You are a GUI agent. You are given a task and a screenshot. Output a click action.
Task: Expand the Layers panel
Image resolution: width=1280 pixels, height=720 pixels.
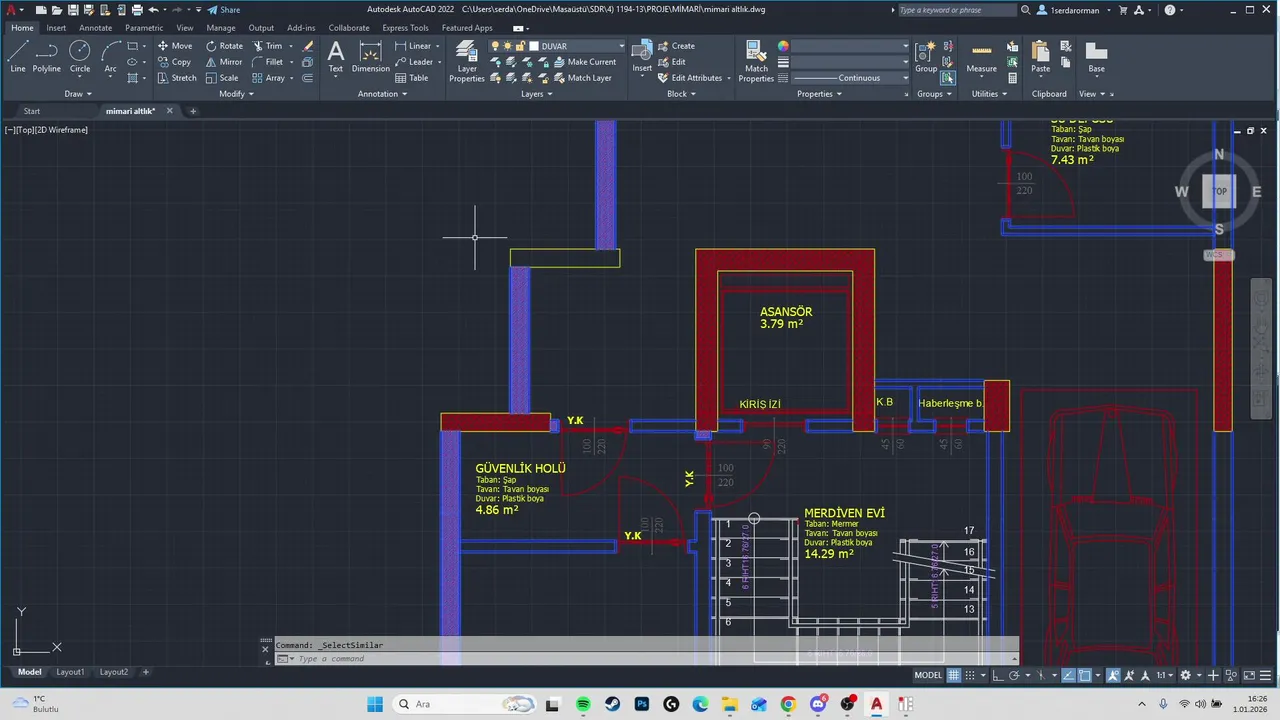pos(536,94)
